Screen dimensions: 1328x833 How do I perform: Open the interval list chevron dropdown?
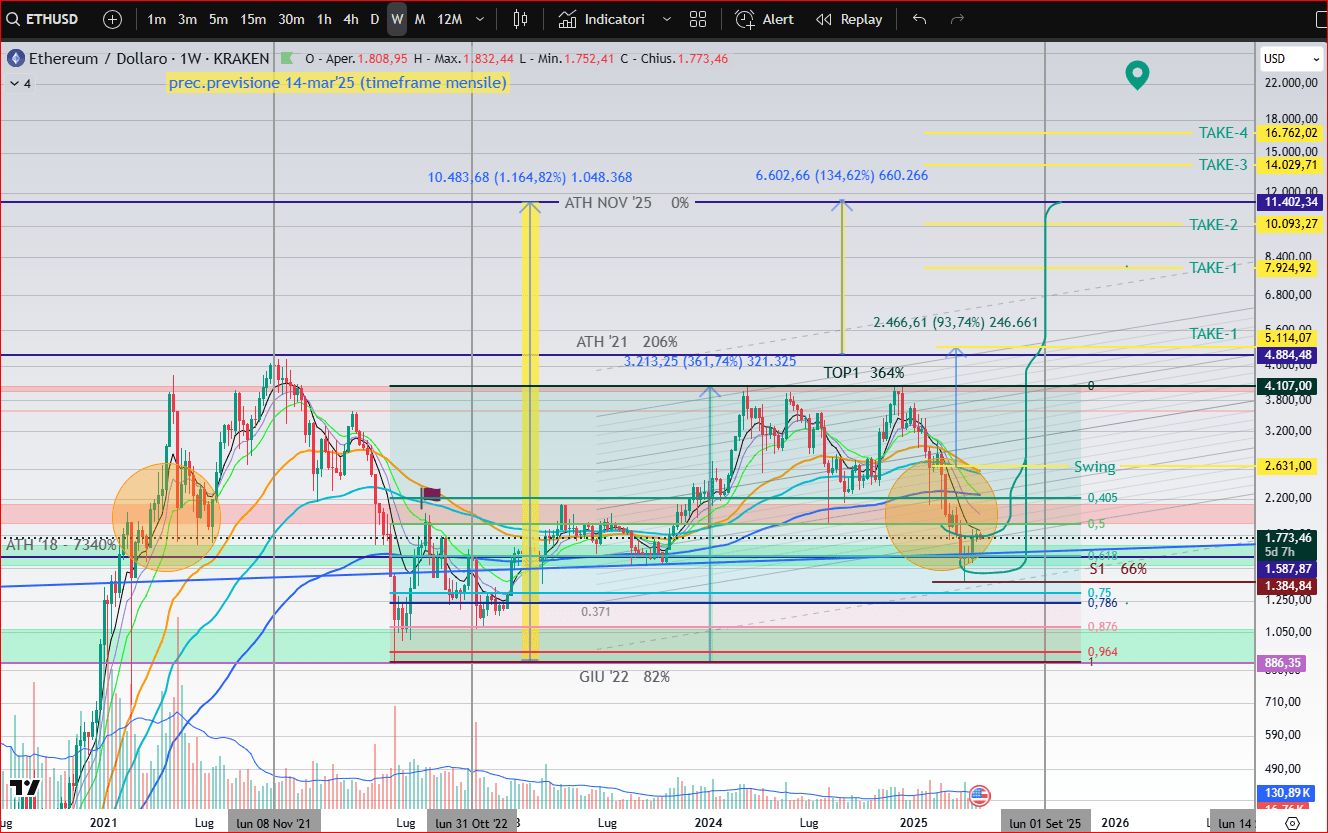479,18
